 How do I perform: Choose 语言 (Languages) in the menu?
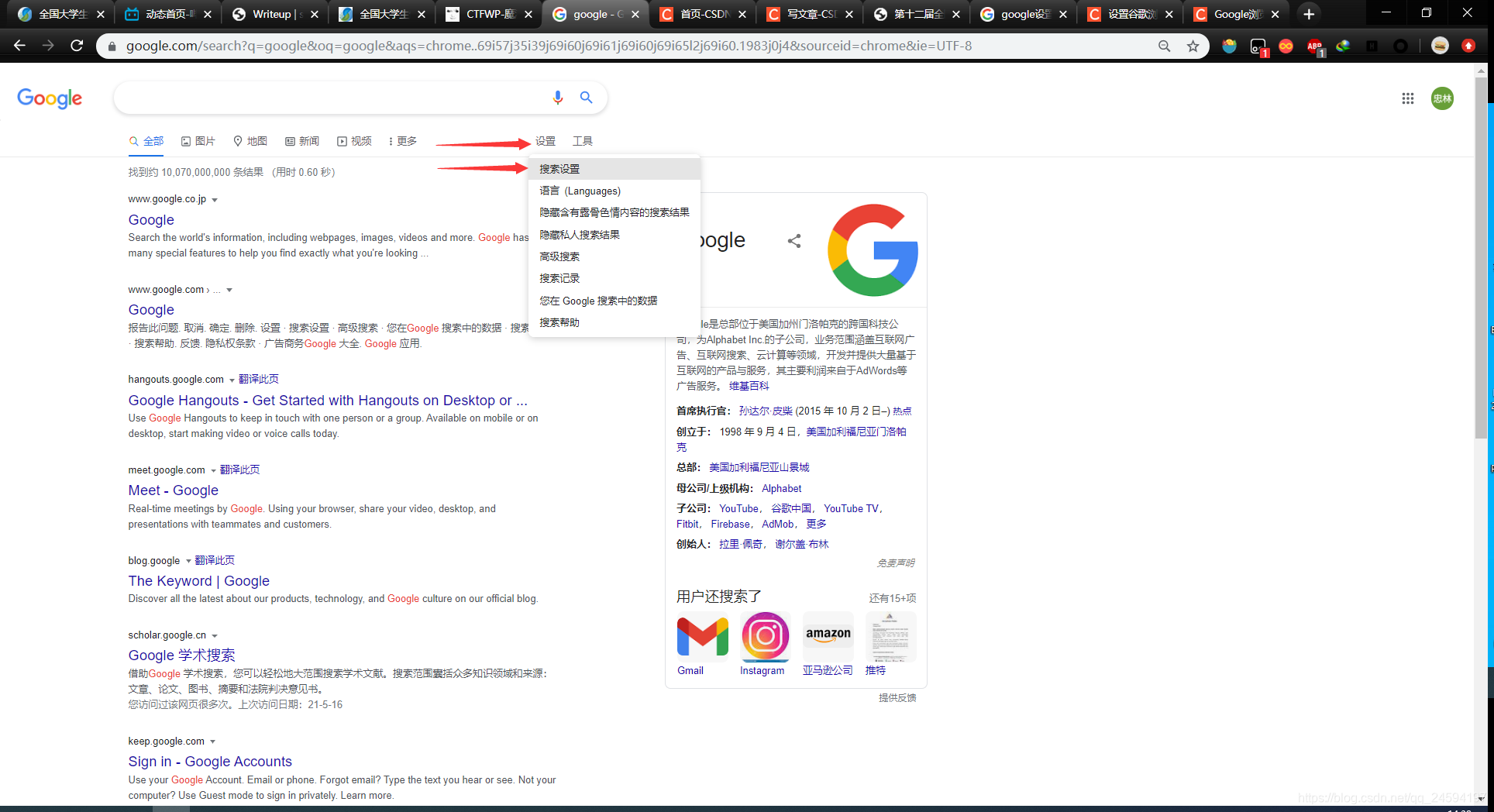tap(614, 191)
